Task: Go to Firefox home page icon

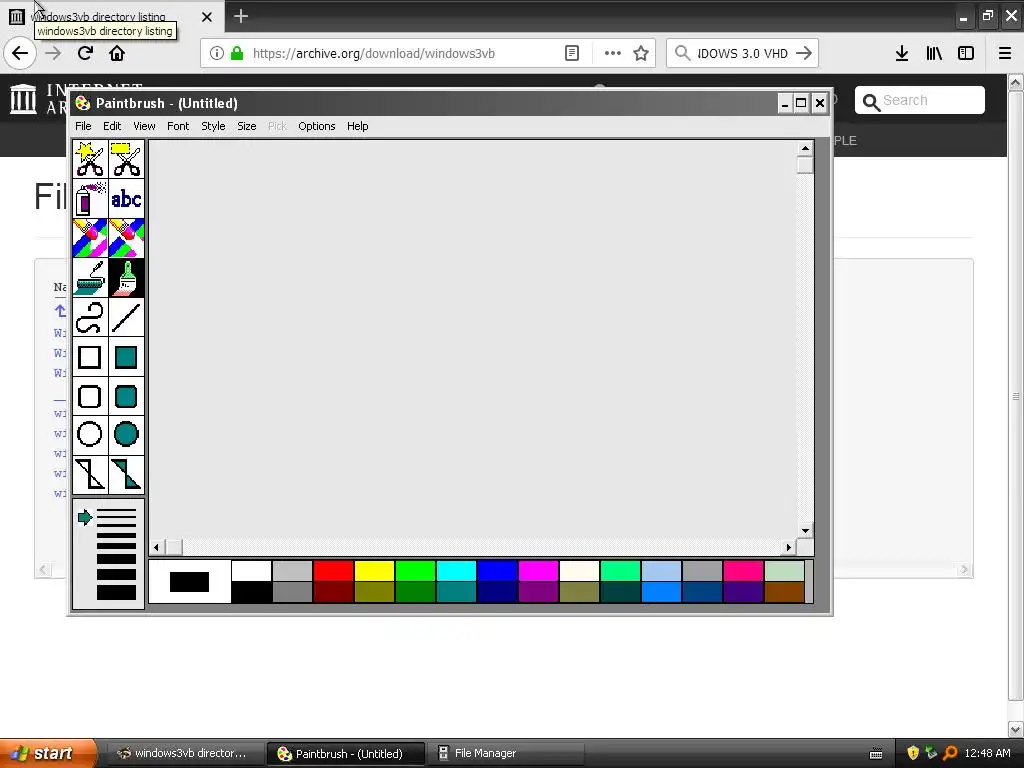Action: point(117,53)
